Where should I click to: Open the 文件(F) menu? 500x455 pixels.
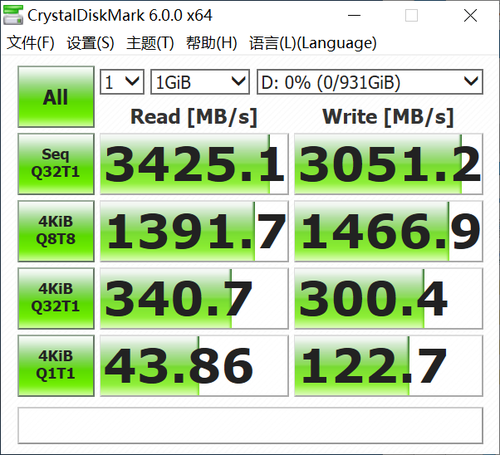(x=30, y=43)
